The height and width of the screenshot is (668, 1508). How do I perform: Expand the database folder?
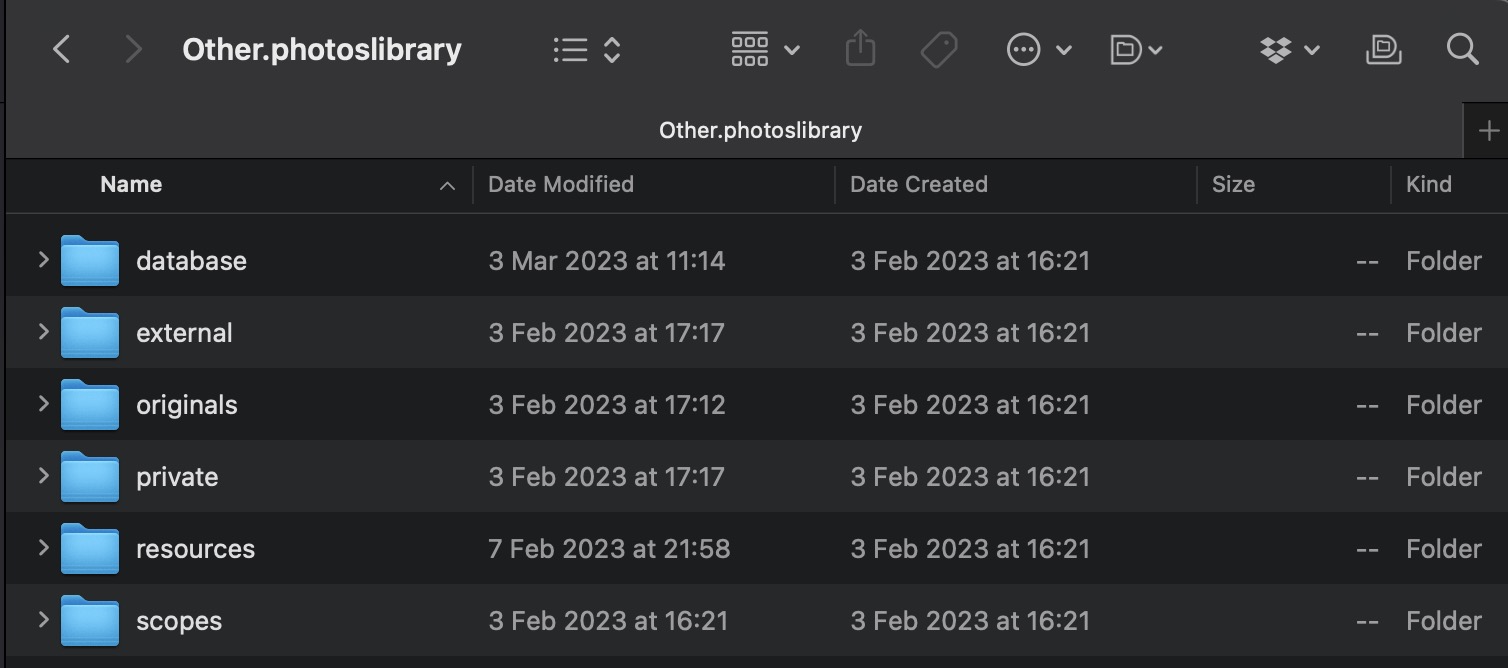point(43,260)
